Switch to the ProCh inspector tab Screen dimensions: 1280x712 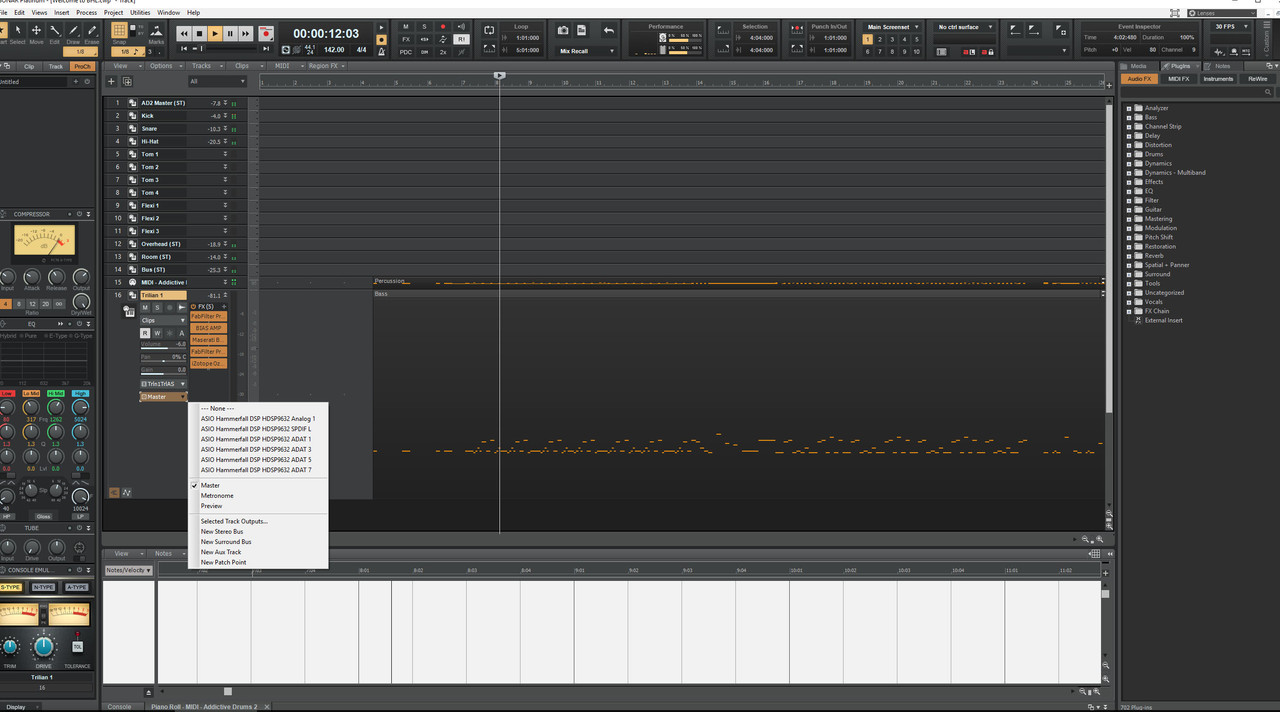(82, 66)
